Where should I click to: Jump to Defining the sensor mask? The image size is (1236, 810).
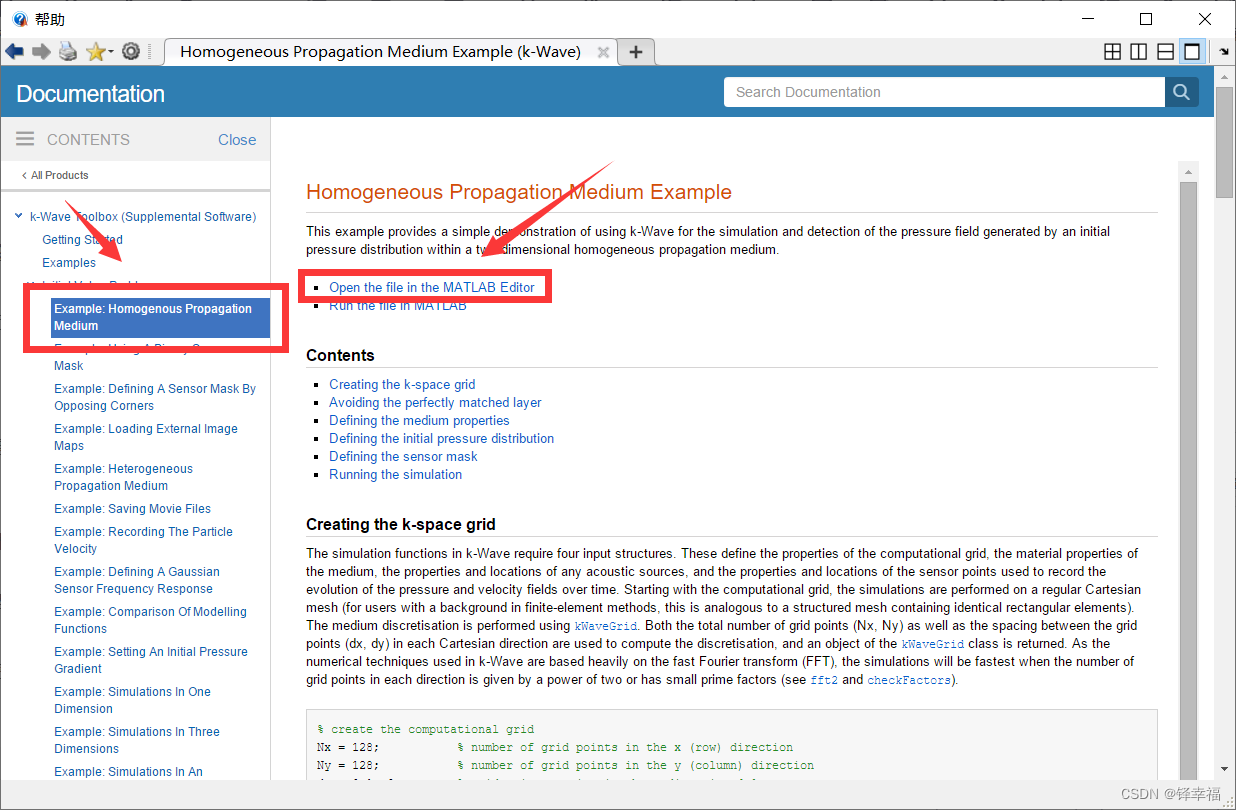(x=403, y=456)
